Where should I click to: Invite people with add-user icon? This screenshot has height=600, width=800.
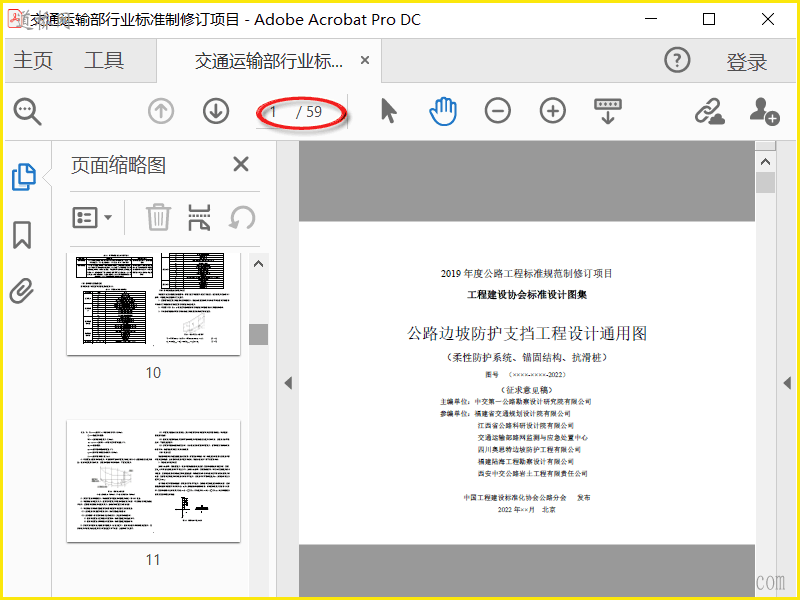(764, 111)
